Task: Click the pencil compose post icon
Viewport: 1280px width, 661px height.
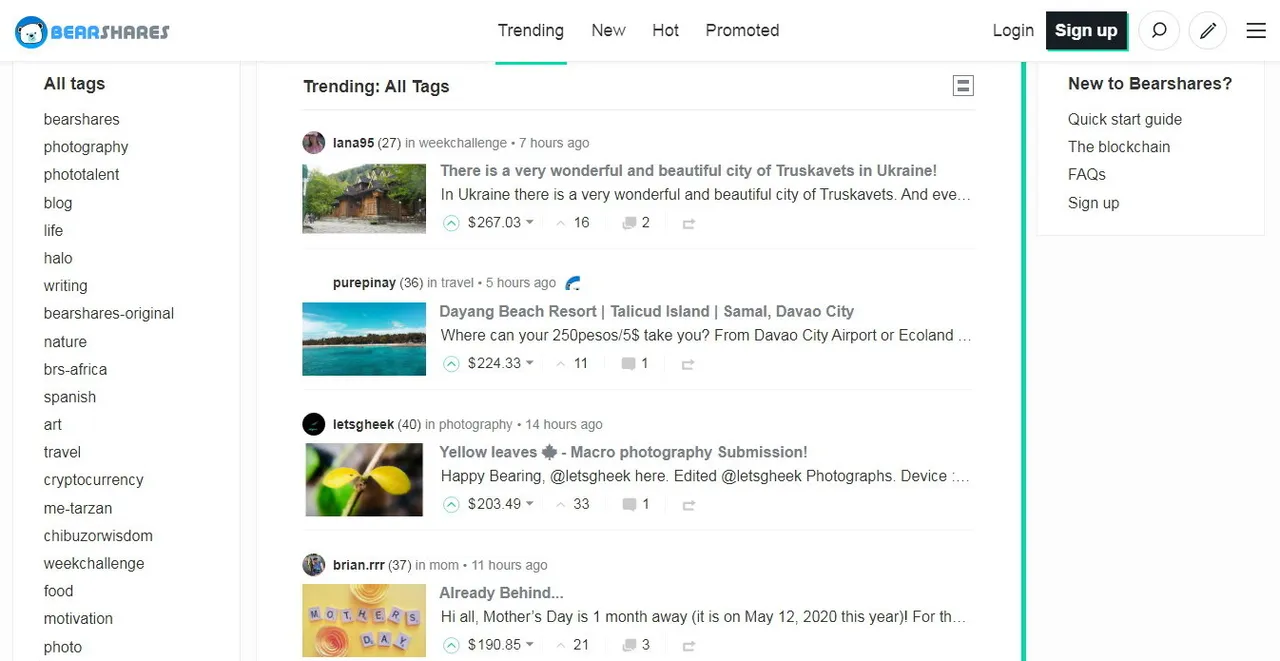Action: (1208, 31)
